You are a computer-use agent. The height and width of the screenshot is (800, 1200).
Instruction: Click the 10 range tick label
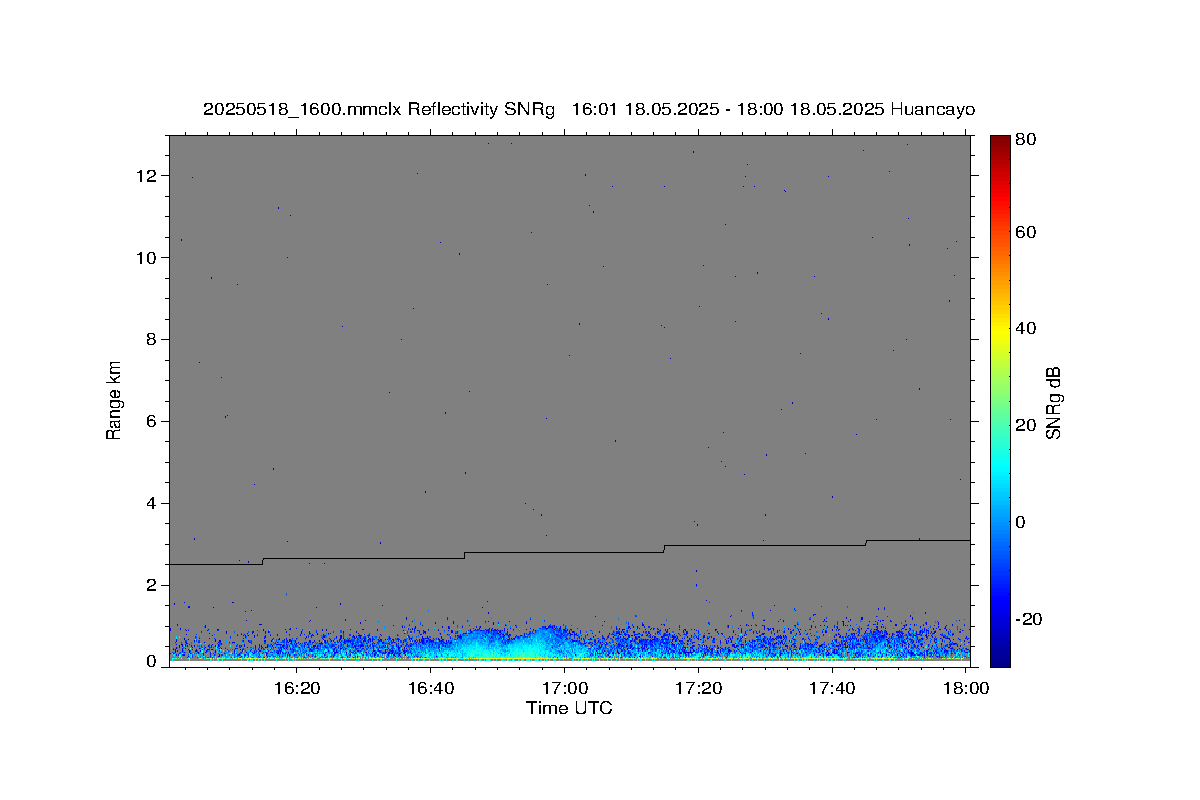coord(148,258)
